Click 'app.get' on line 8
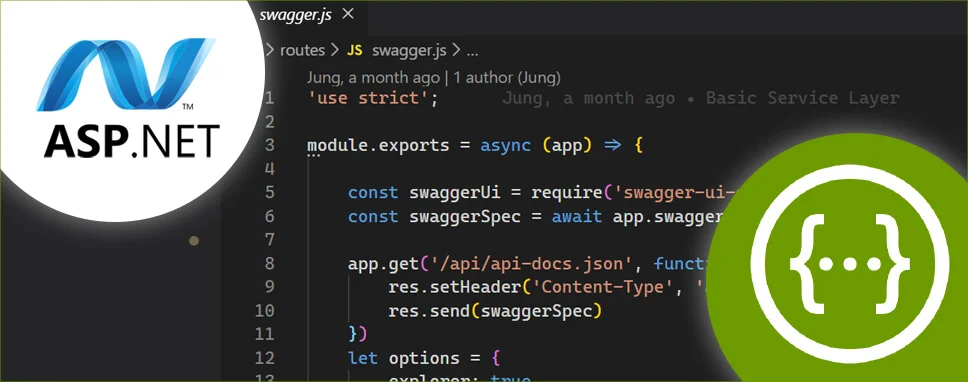The image size is (968, 382). pyautogui.click(x=383, y=264)
